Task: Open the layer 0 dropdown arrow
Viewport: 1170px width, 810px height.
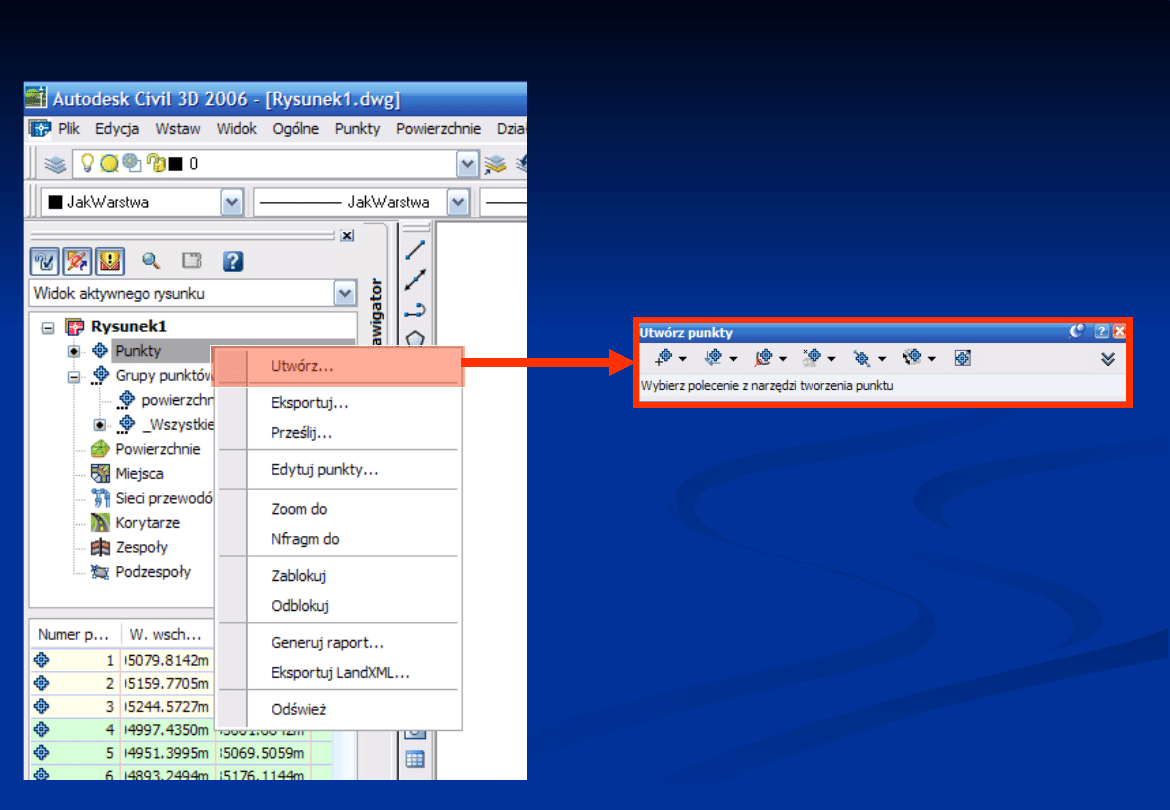Action: pos(467,164)
